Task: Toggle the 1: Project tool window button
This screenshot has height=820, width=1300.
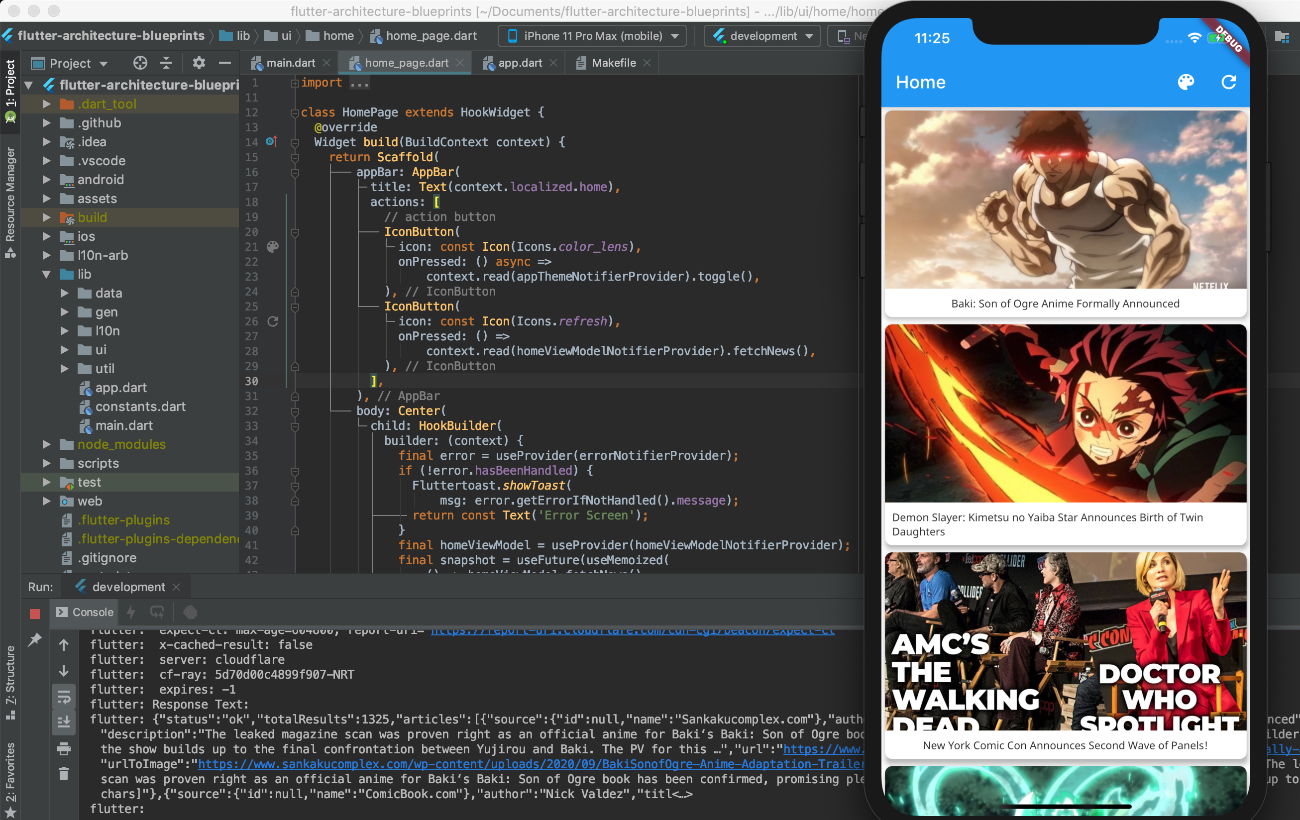Action: (10, 92)
